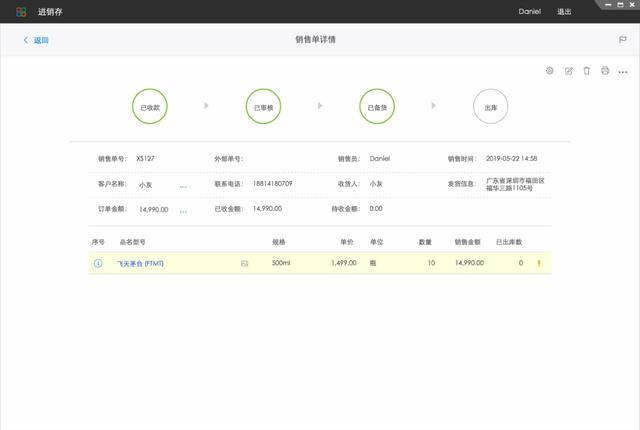Maximize the application window
The image size is (640, 430).
click(x=620, y=5)
